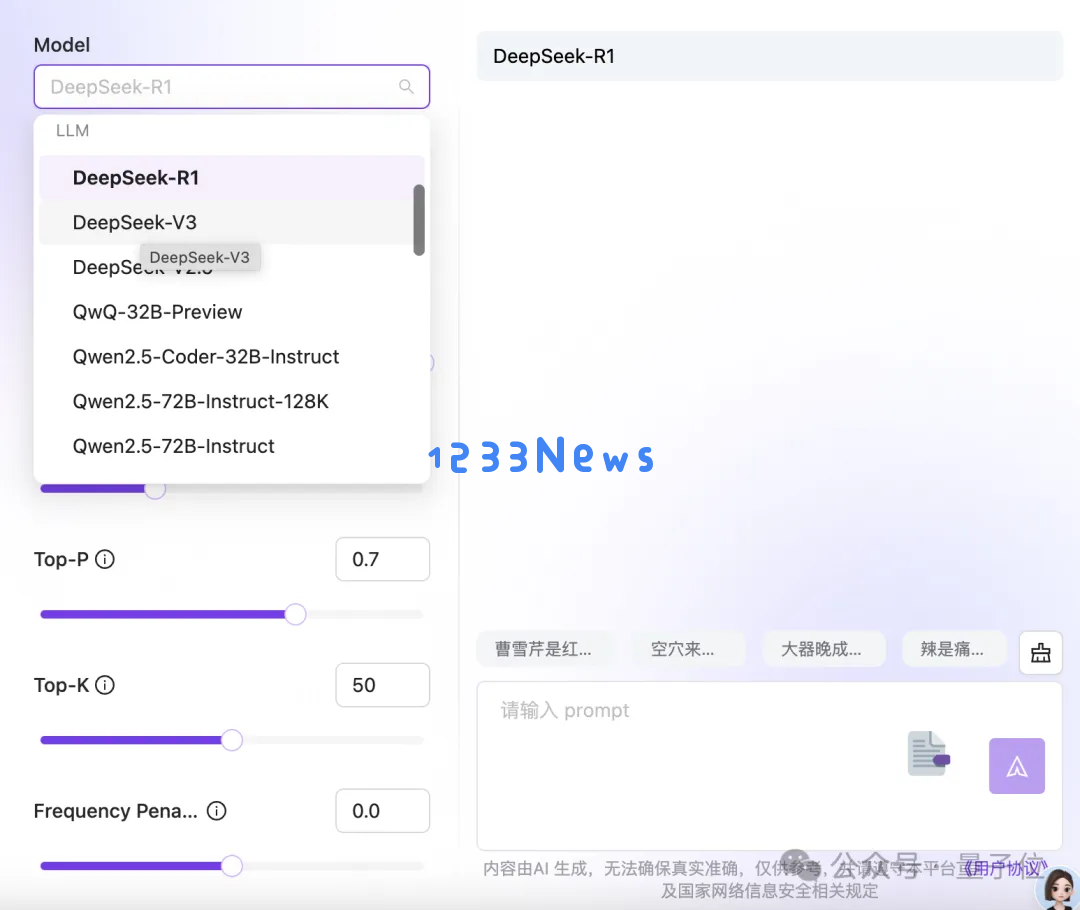Click the 大器晚成... suggestion chip
This screenshot has height=910, width=1080.
822,649
